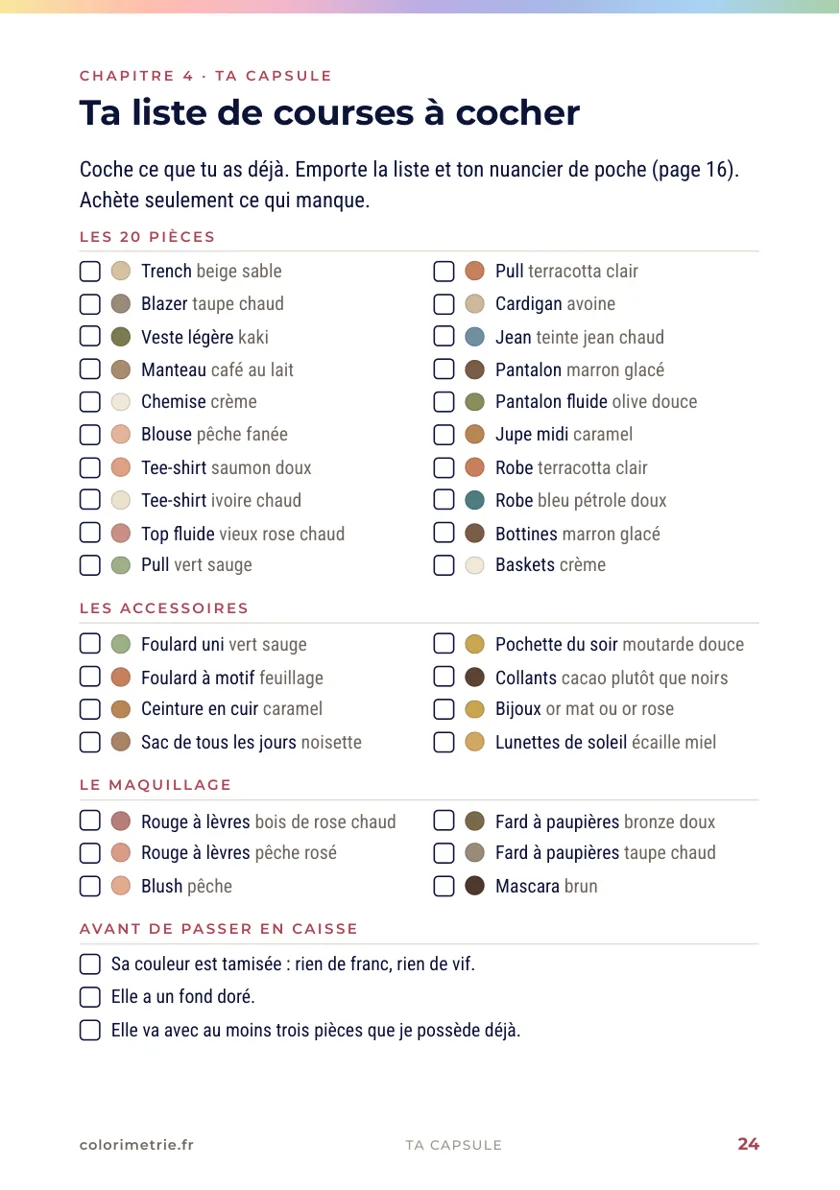Click the kaki color dot for Veste légère
Image resolution: width=840 pixels, height=1190 pixels.
(121, 337)
